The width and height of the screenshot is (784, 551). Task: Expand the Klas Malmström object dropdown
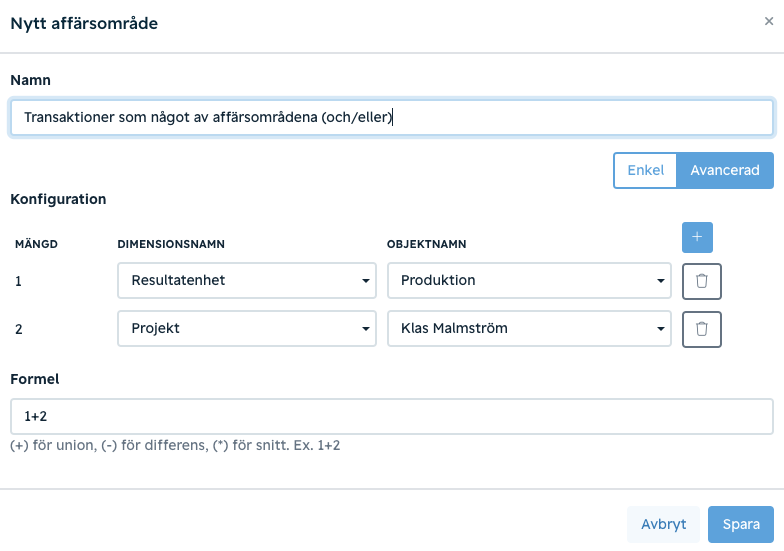(529, 328)
